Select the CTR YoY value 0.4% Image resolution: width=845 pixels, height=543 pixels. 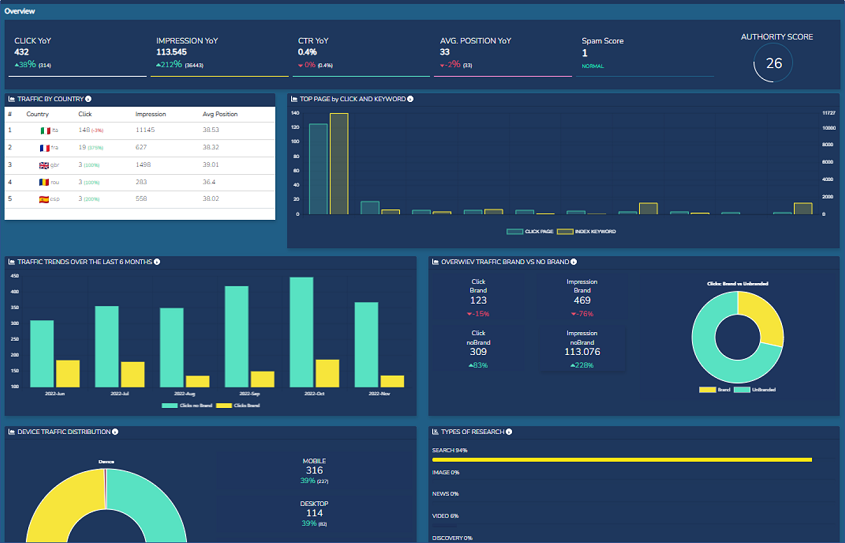pyautogui.click(x=307, y=52)
